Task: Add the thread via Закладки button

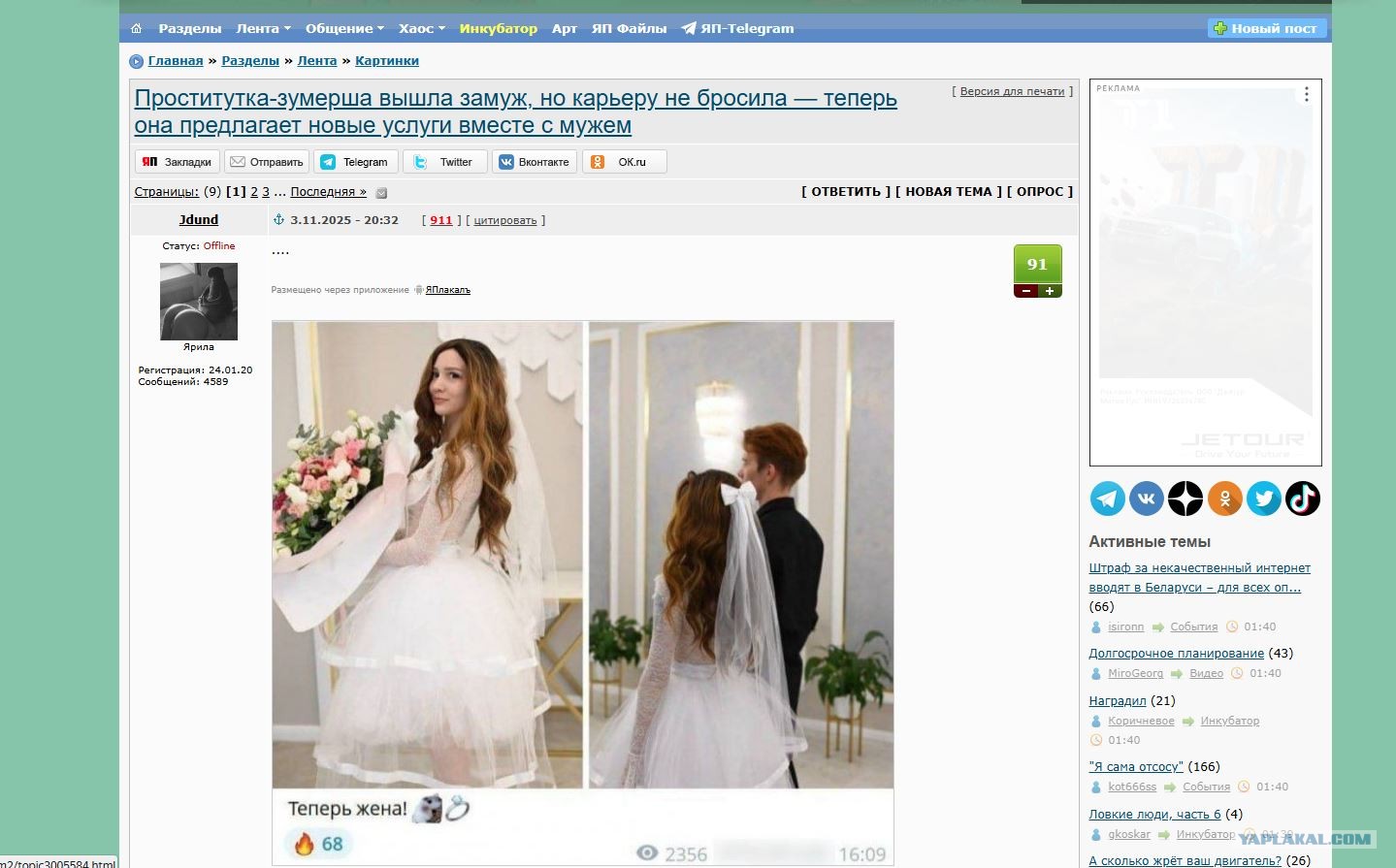Action: pos(178,162)
